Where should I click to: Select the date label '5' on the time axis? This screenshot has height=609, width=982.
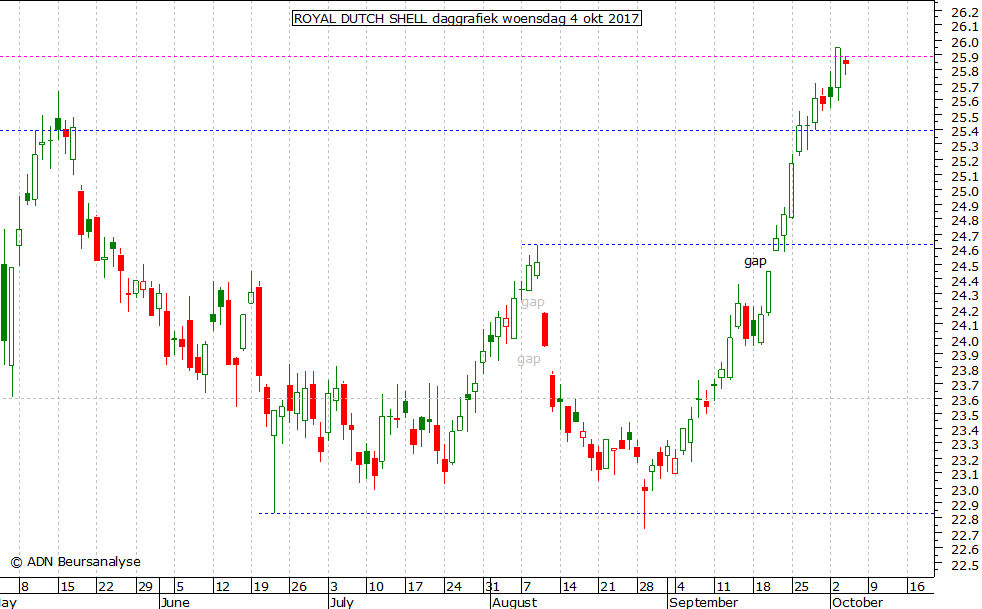coord(180,586)
